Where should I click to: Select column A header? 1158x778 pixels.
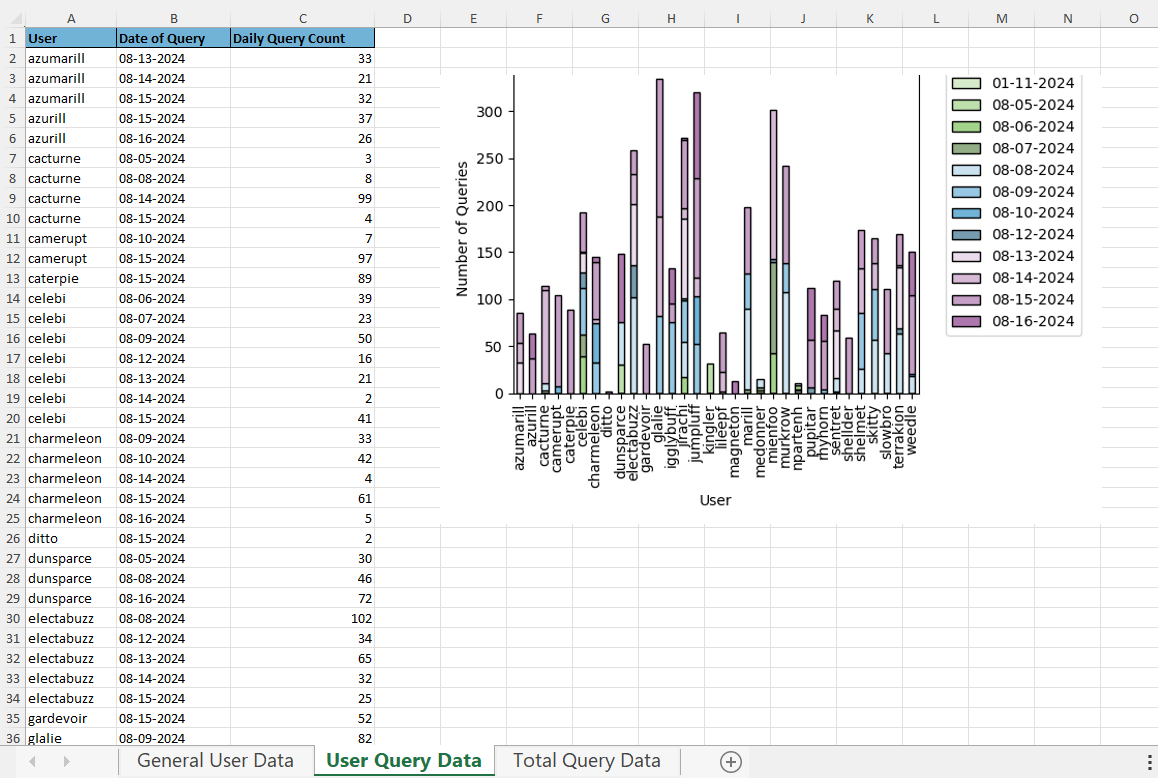pyautogui.click(x=71, y=18)
